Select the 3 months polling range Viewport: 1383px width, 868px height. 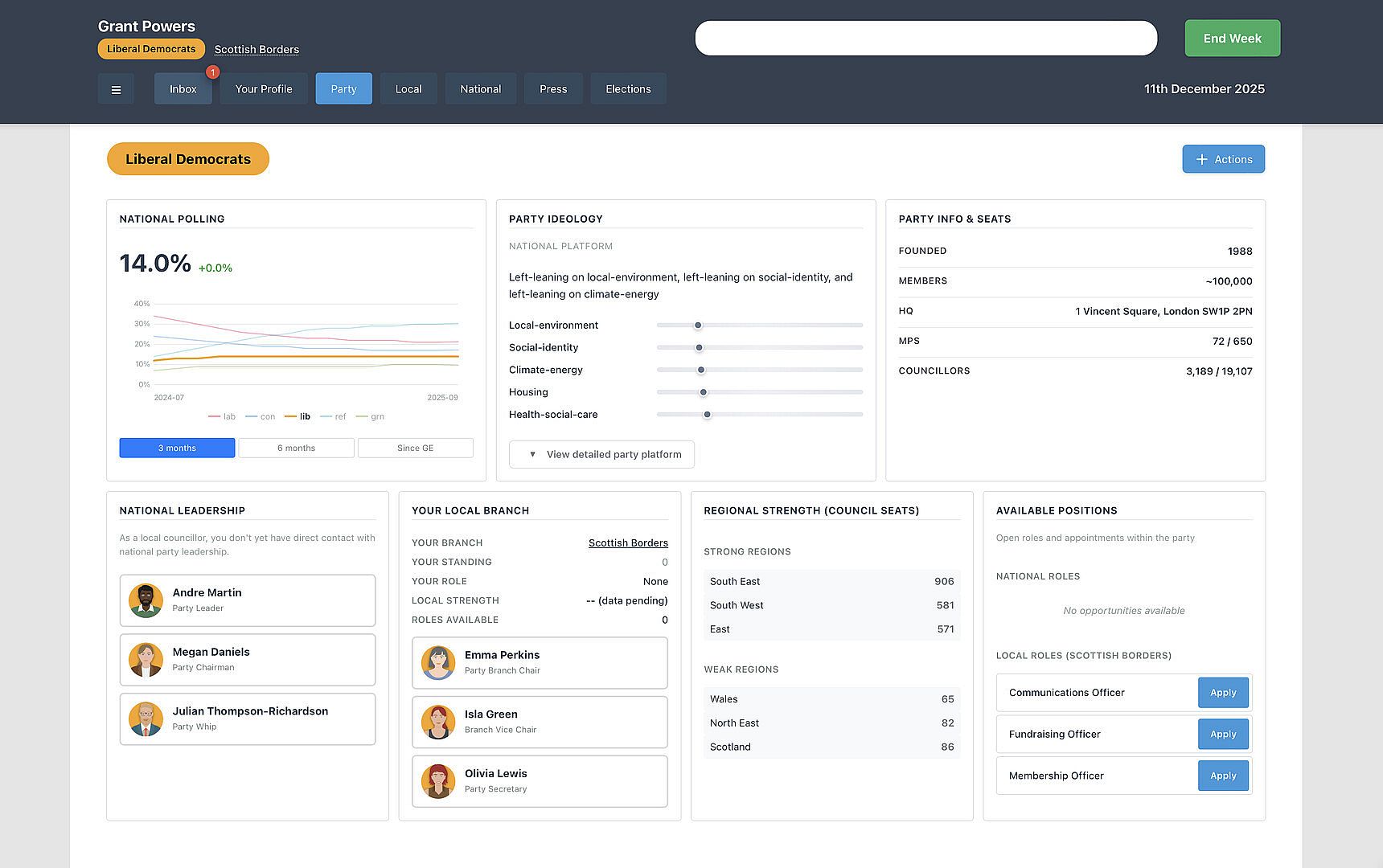tap(177, 448)
